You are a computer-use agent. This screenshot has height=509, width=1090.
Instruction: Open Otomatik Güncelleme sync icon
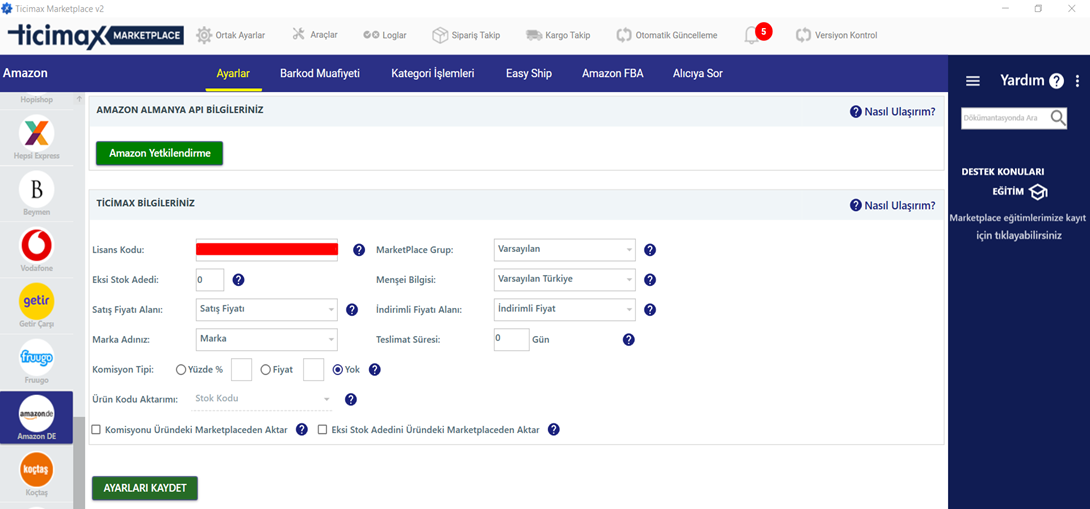[624, 35]
